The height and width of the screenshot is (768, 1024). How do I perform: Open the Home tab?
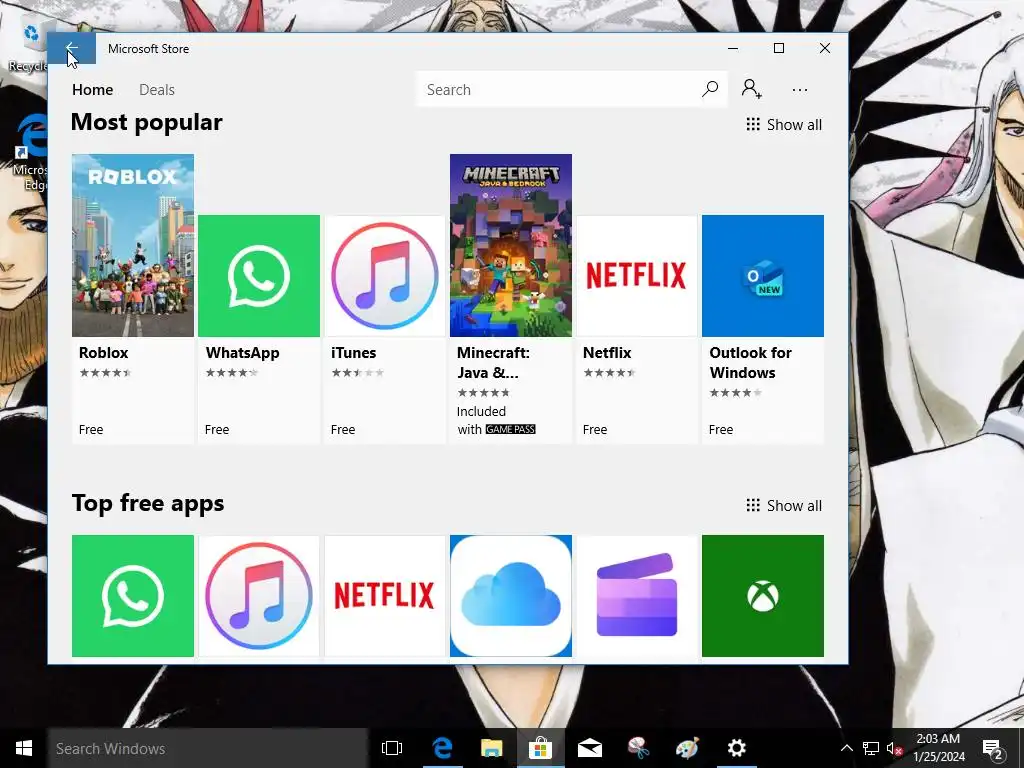coord(92,89)
